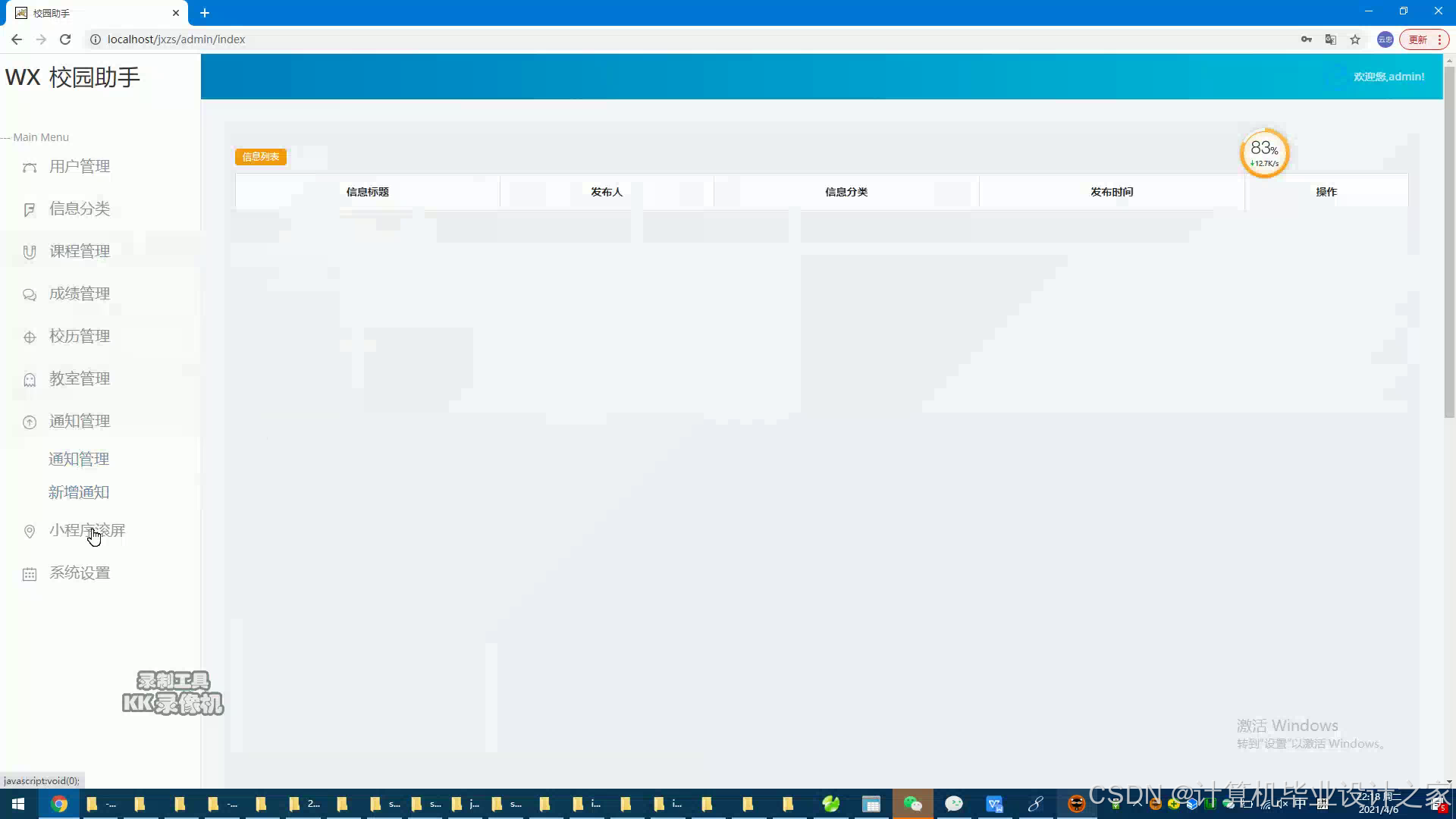Click the 发布时间 column header
The width and height of the screenshot is (1456, 819).
pos(1112,192)
